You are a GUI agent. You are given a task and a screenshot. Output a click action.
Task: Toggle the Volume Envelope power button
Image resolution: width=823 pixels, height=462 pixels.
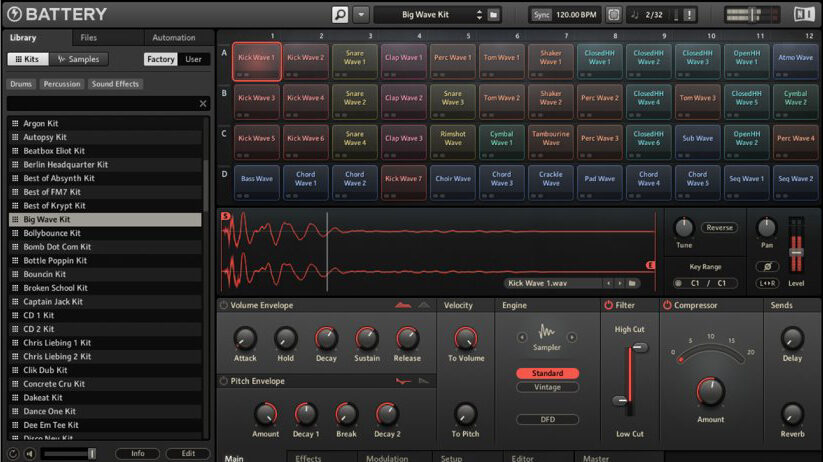point(224,305)
